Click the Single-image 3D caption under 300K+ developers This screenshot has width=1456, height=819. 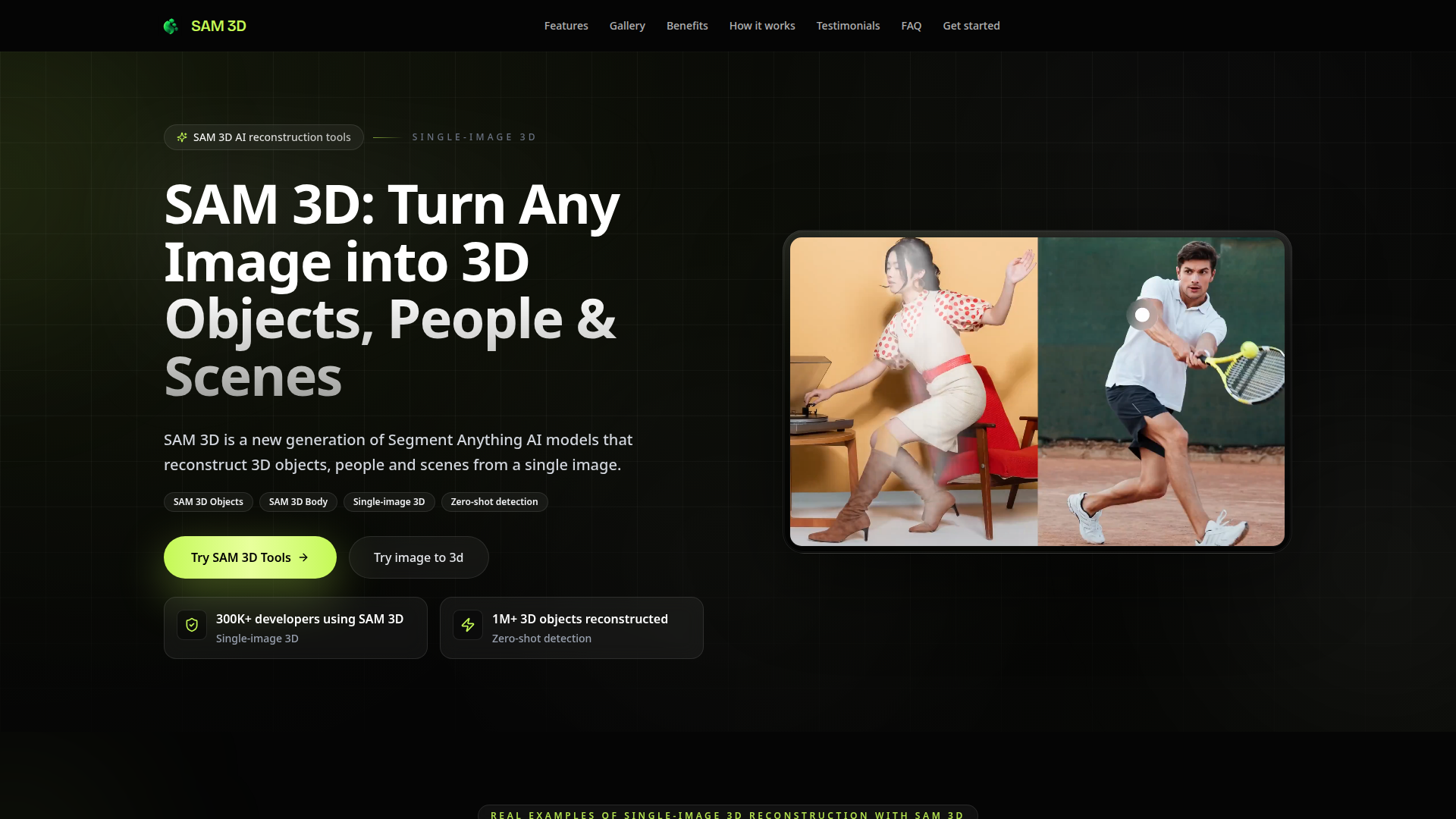pos(257,639)
